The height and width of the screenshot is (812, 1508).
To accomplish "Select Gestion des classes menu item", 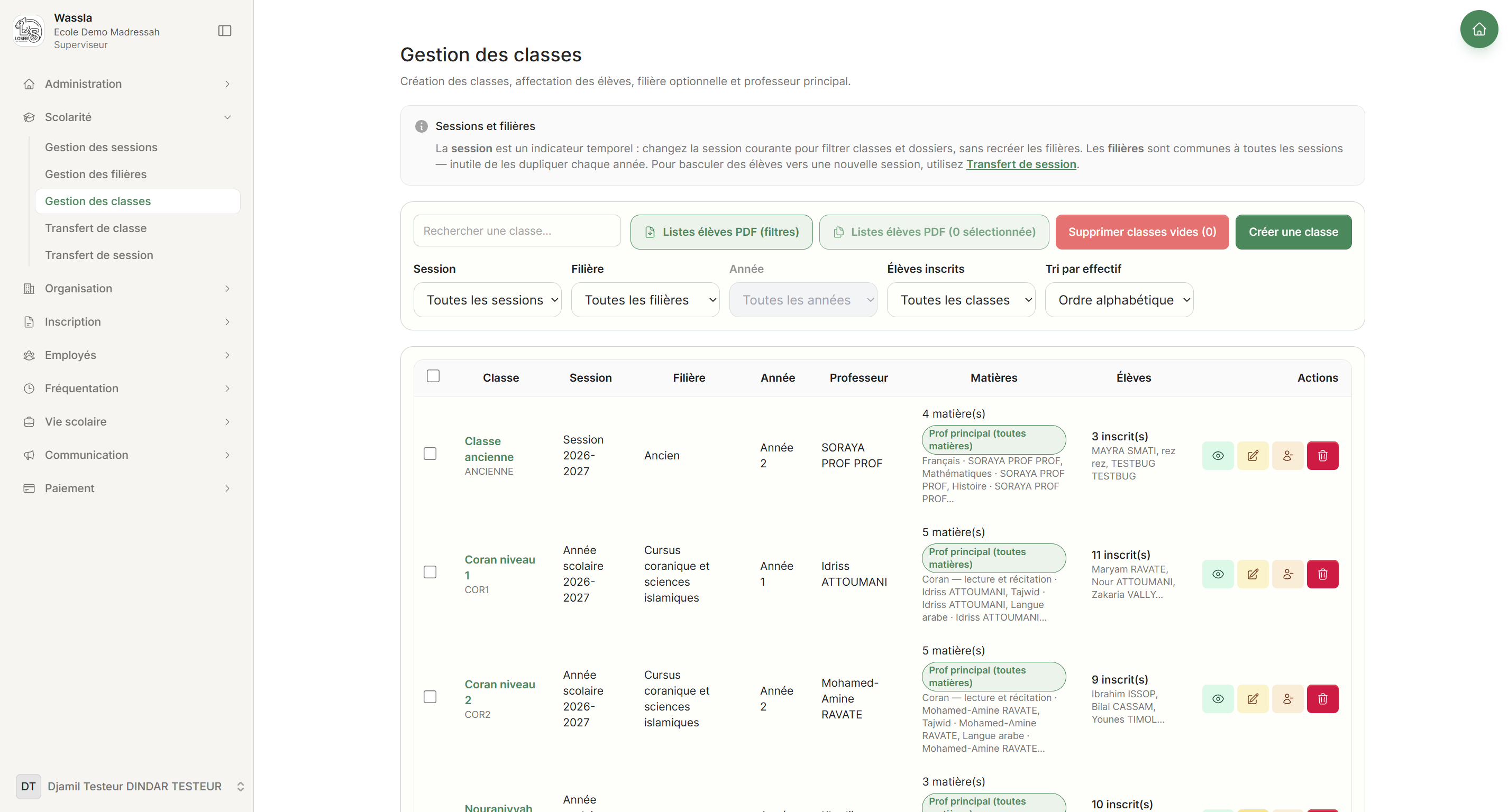I will click(138, 201).
